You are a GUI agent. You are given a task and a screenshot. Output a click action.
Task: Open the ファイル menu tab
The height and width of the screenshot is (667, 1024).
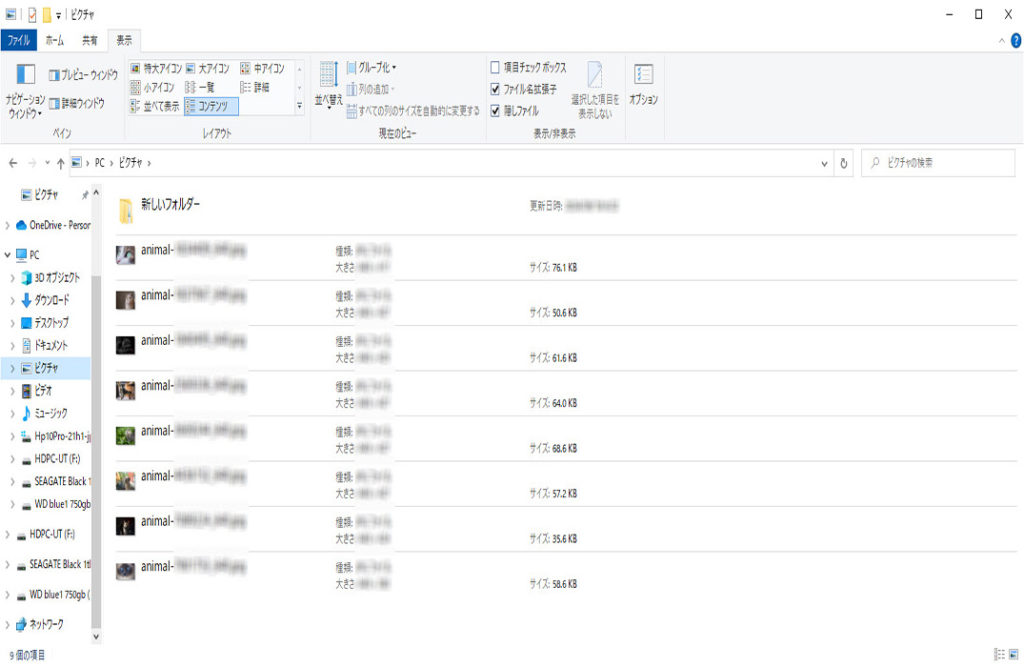point(18,41)
